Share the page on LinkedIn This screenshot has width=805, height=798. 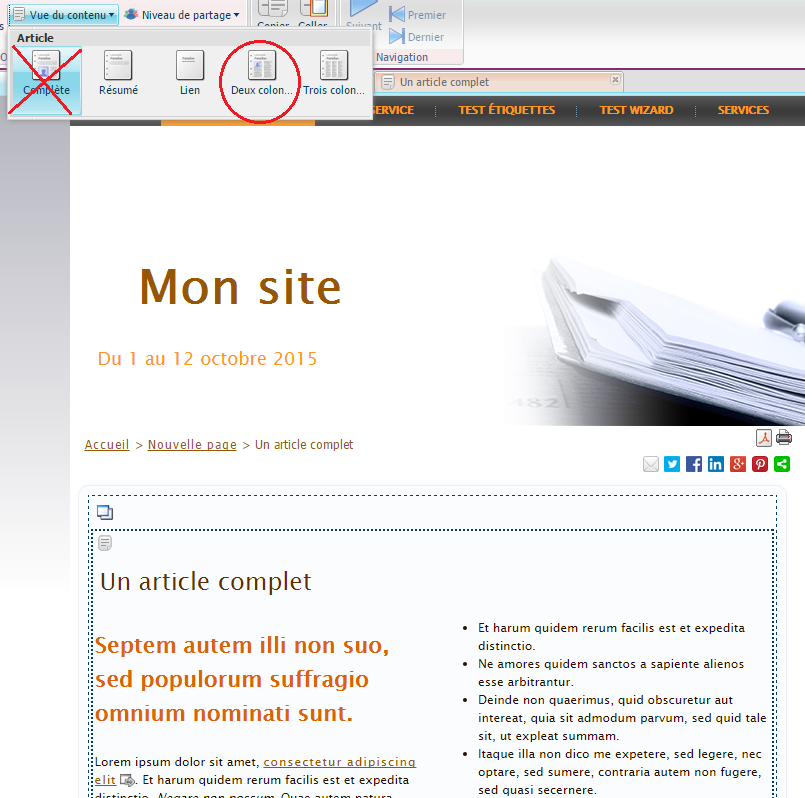pyautogui.click(x=716, y=464)
